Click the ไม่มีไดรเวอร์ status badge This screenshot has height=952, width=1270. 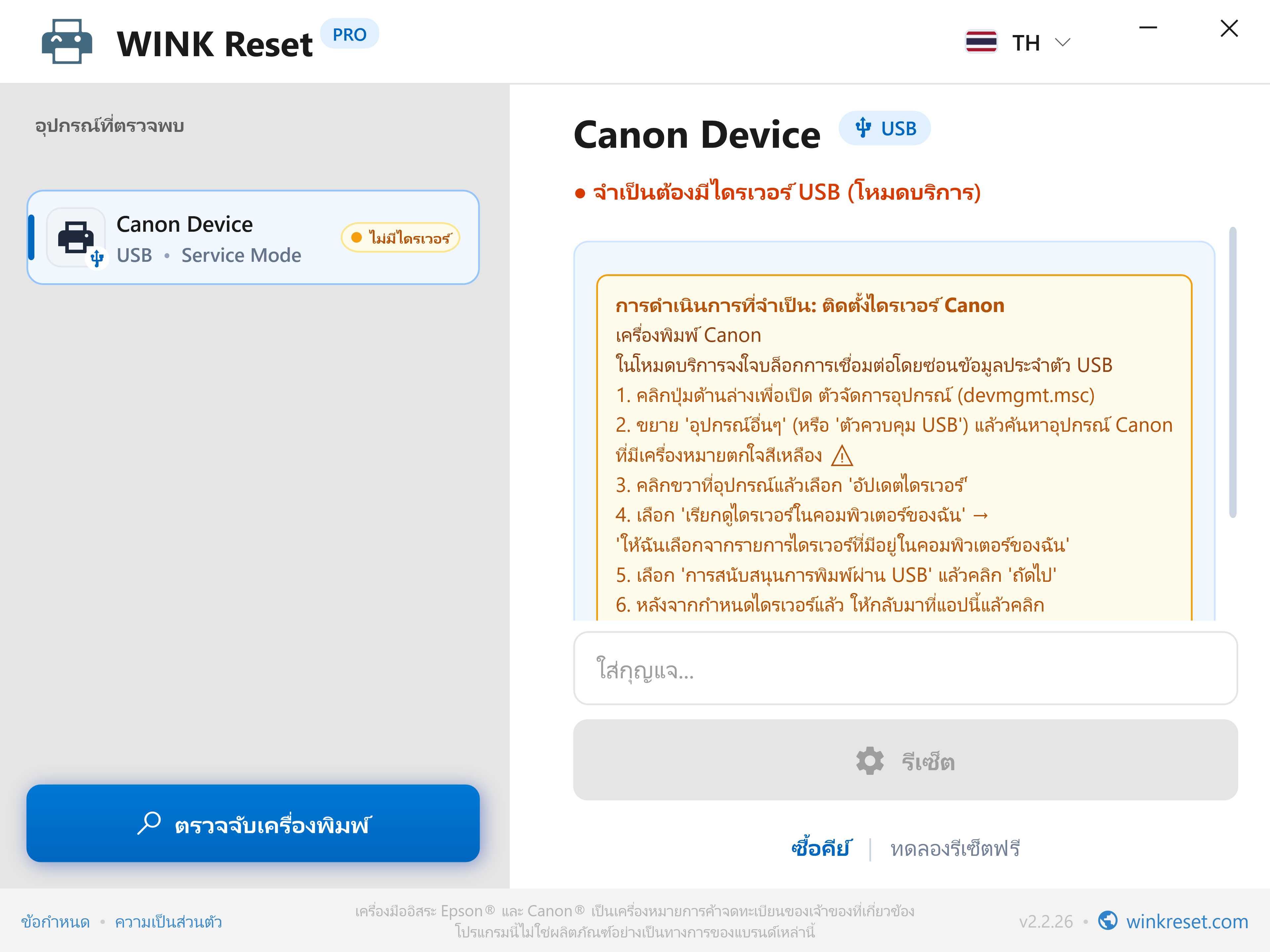401,238
